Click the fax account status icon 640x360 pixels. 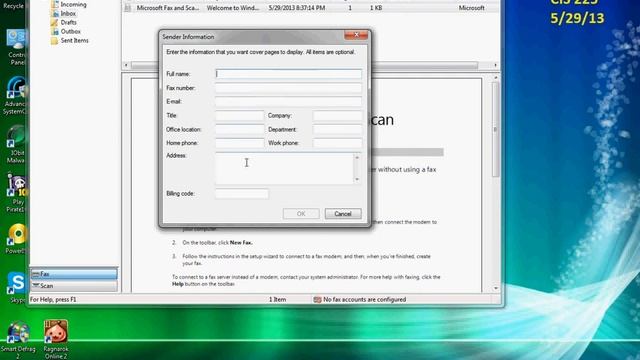point(317,300)
